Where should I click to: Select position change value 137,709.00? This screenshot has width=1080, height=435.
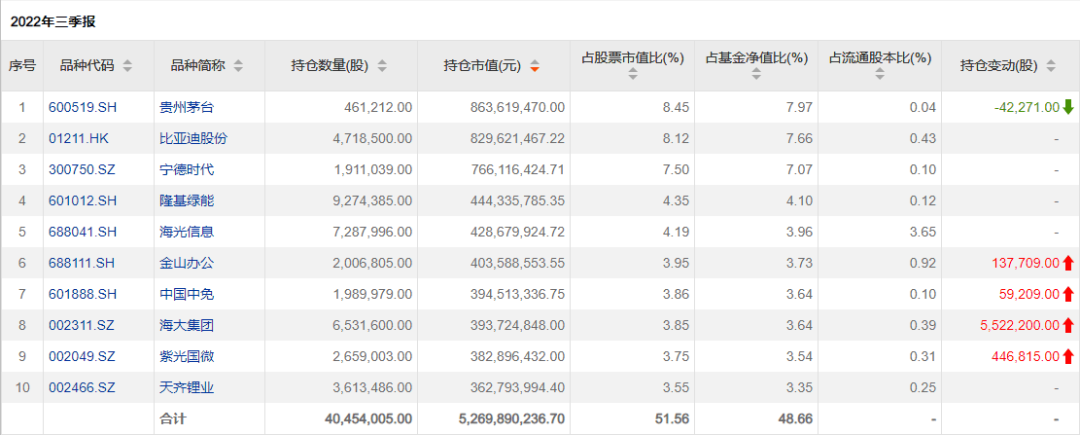coord(1027,263)
